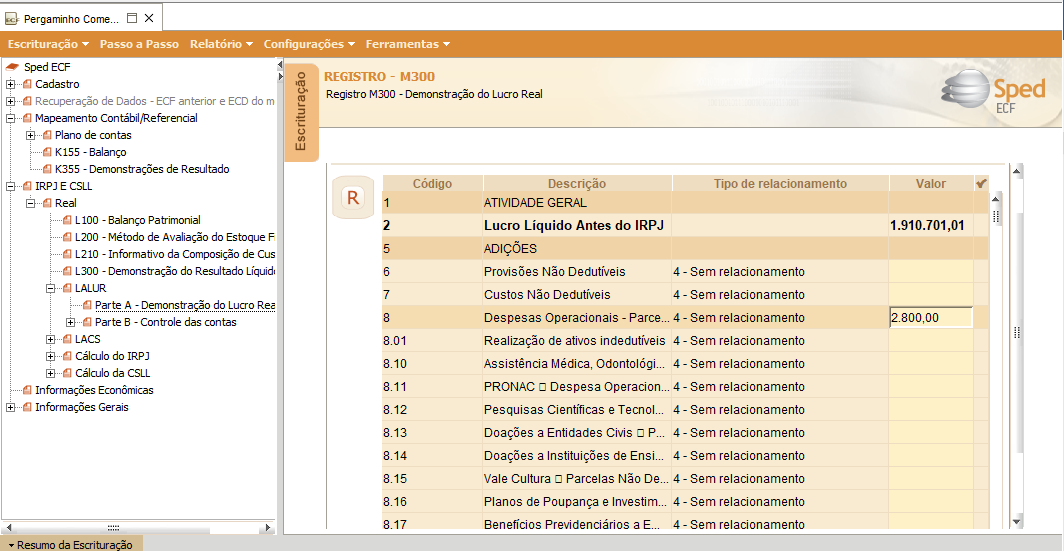Expand Cálculo da CSLL node
Viewport: 1064px width, 551px height.
pos(51,373)
